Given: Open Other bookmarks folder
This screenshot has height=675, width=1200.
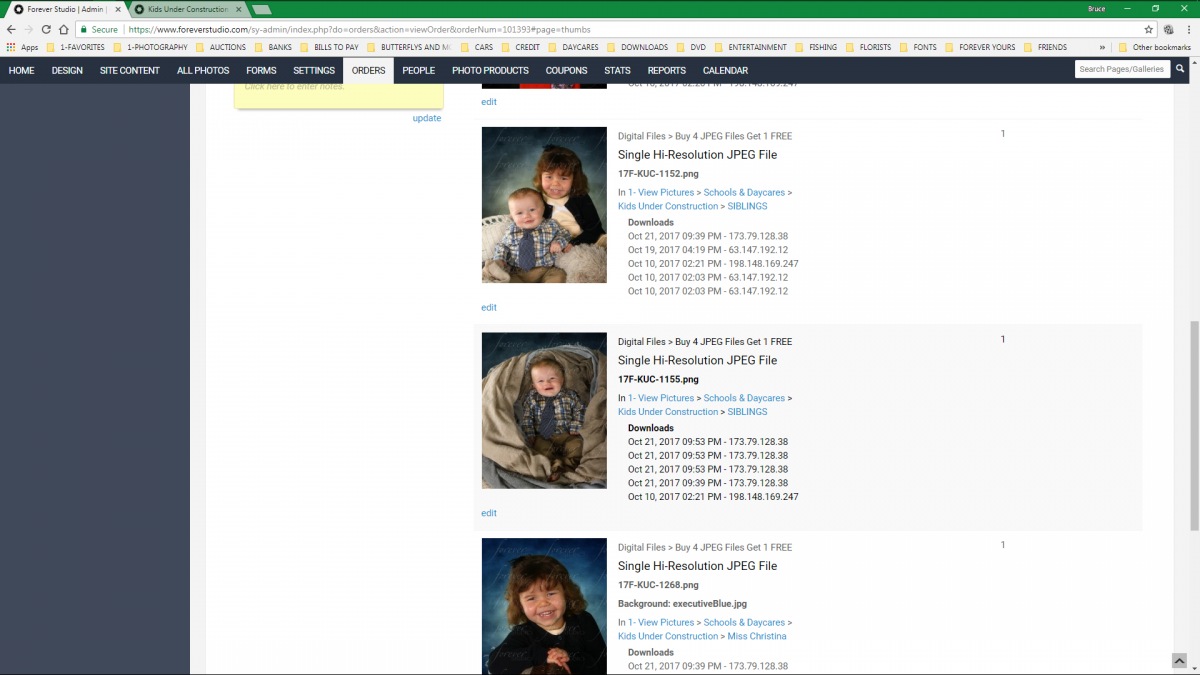Looking at the screenshot, I should click(1155, 47).
